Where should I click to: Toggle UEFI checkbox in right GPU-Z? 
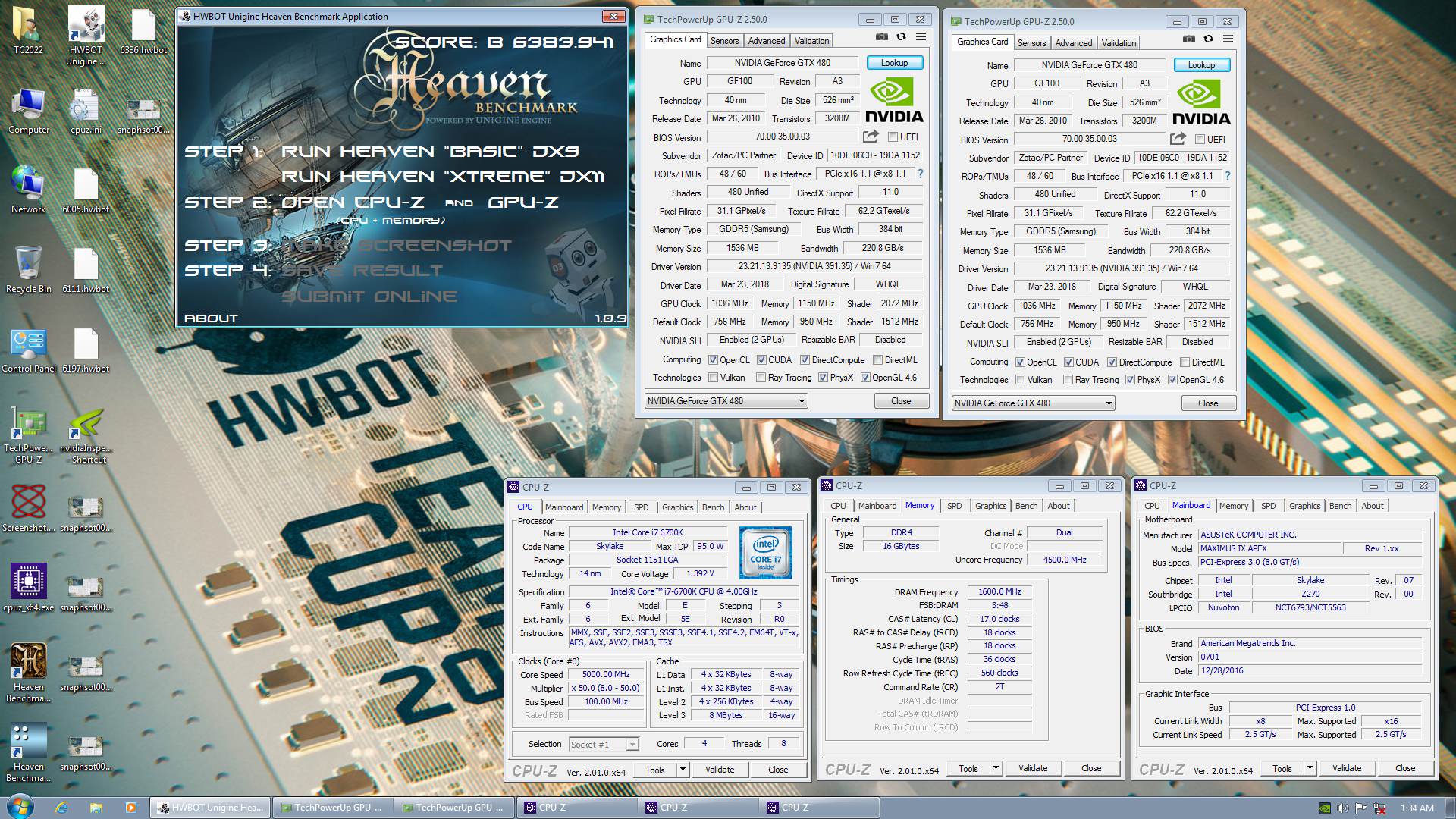[x=1200, y=140]
